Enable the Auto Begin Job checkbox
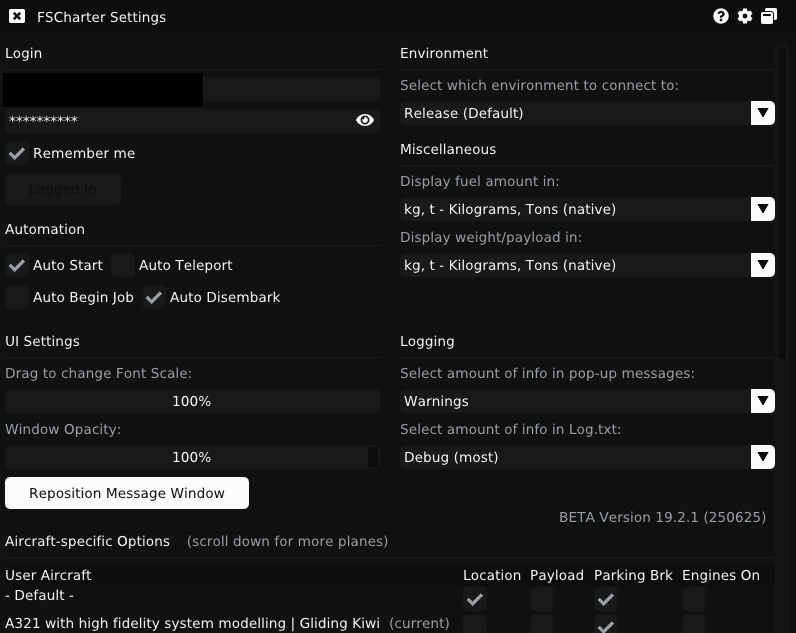This screenshot has width=796, height=633. coord(17,297)
